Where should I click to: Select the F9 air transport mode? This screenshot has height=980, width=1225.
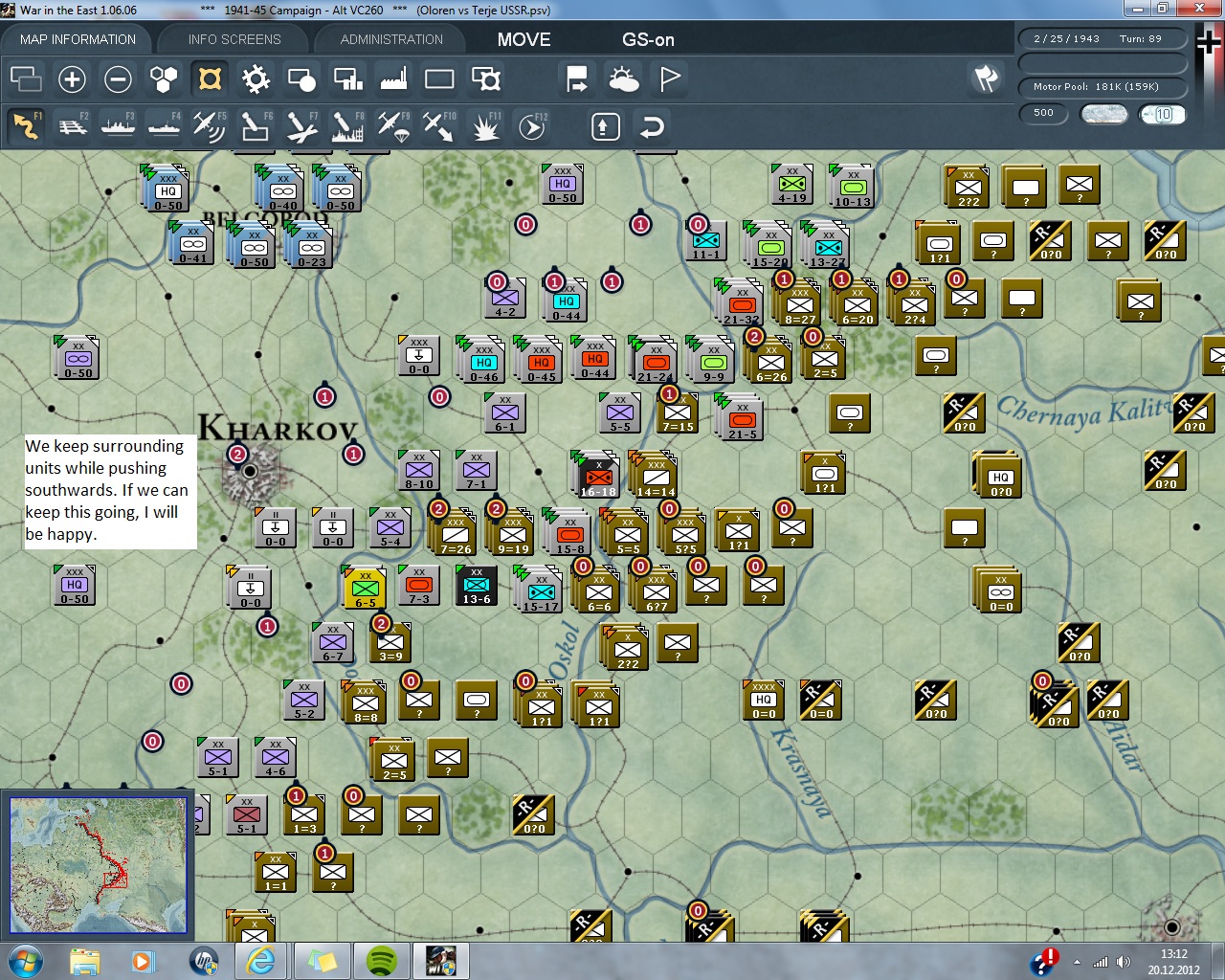pos(393,126)
